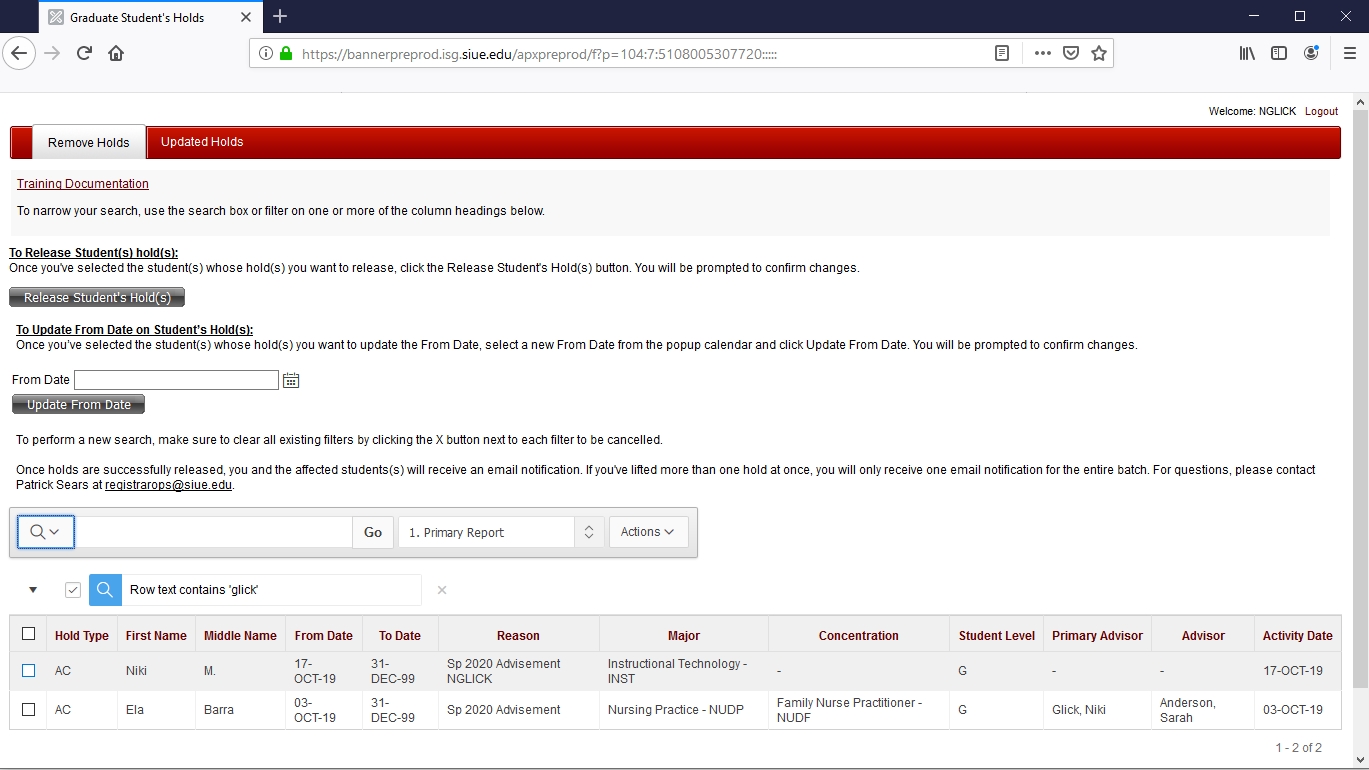This screenshot has height=770, width=1369.
Task: Toggle the reader view icon in the address bar
Action: point(1001,53)
